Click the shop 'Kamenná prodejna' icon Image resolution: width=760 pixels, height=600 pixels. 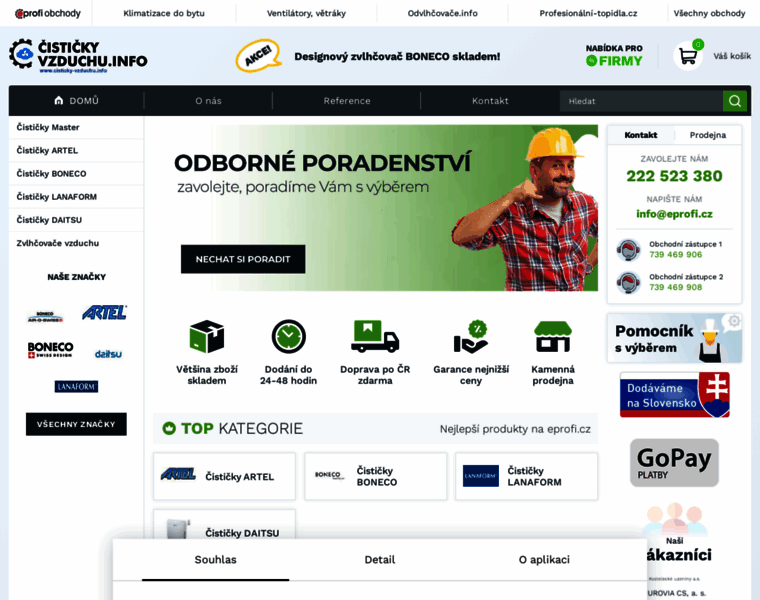pos(553,336)
